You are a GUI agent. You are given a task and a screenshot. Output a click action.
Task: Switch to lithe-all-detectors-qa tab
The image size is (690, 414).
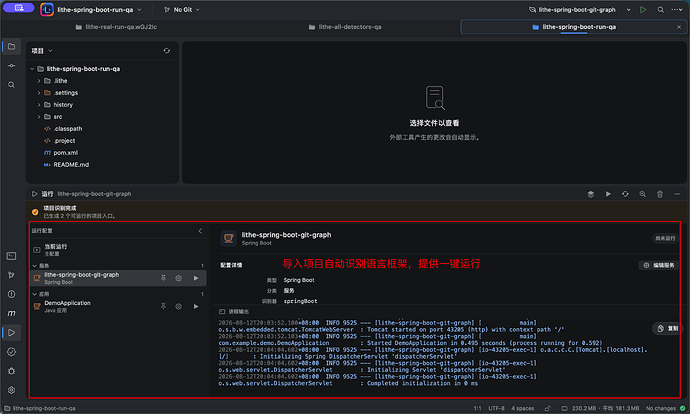coord(345,27)
